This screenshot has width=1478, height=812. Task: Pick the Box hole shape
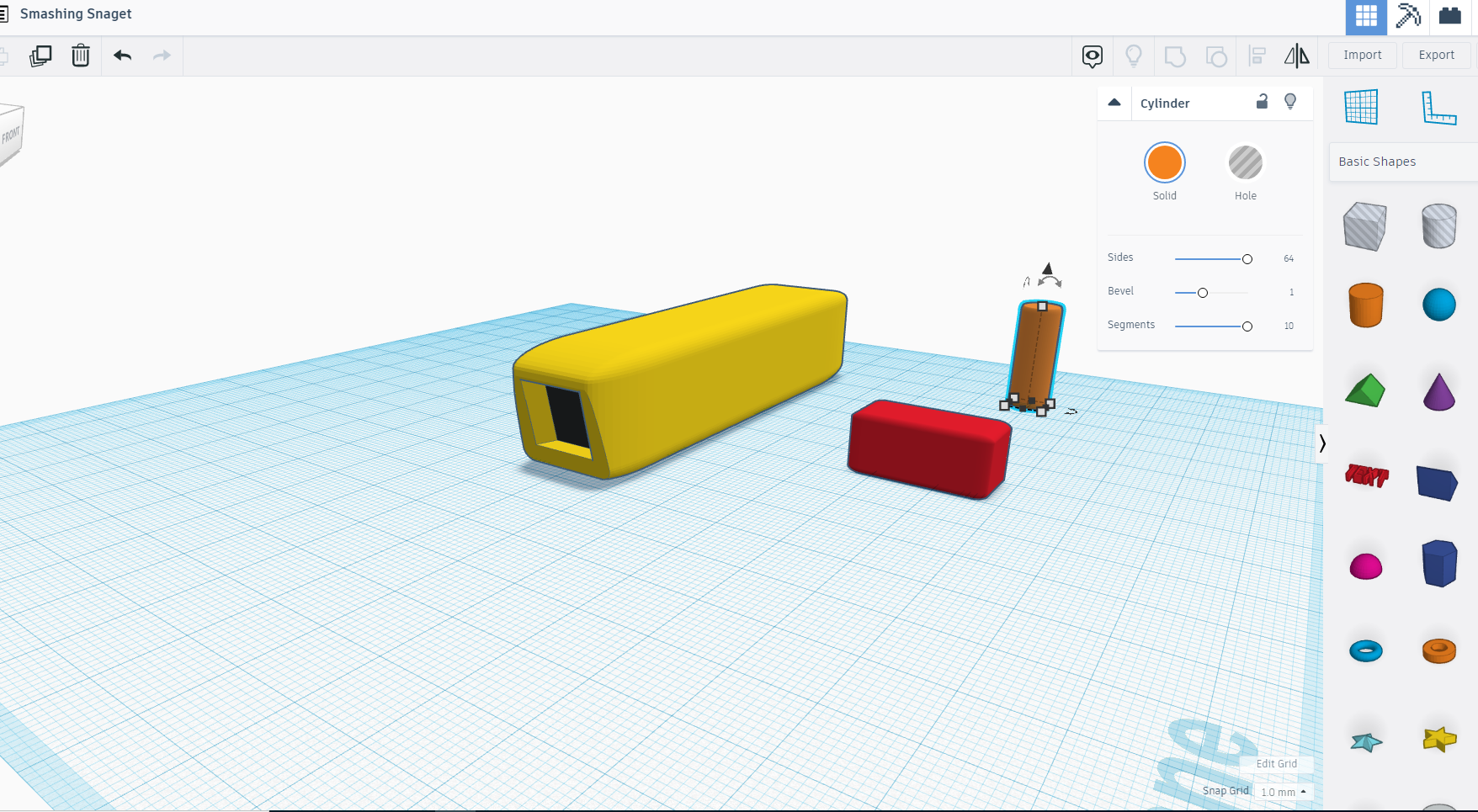pyautogui.click(x=1365, y=226)
